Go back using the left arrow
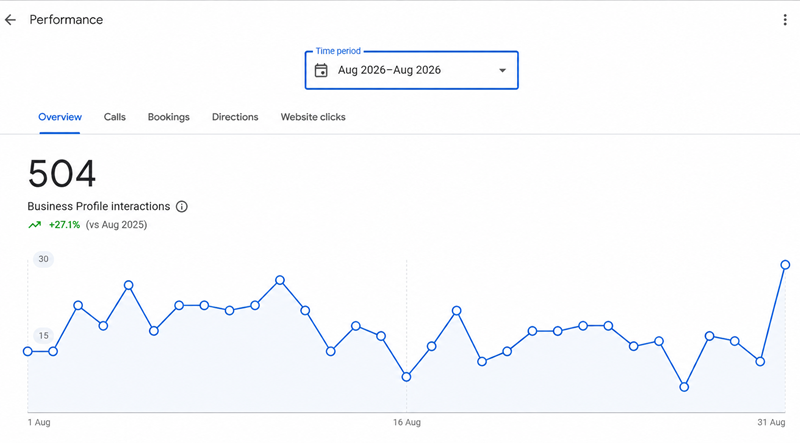 coord(10,20)
